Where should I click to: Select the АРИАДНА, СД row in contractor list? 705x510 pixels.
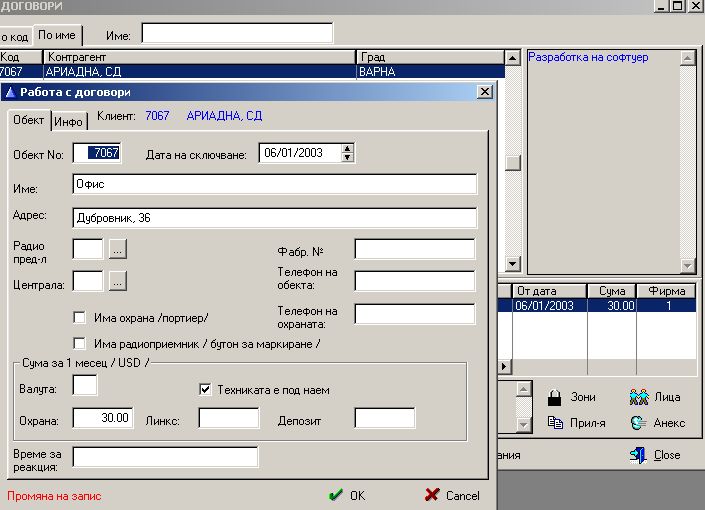[x=252, y=72]
